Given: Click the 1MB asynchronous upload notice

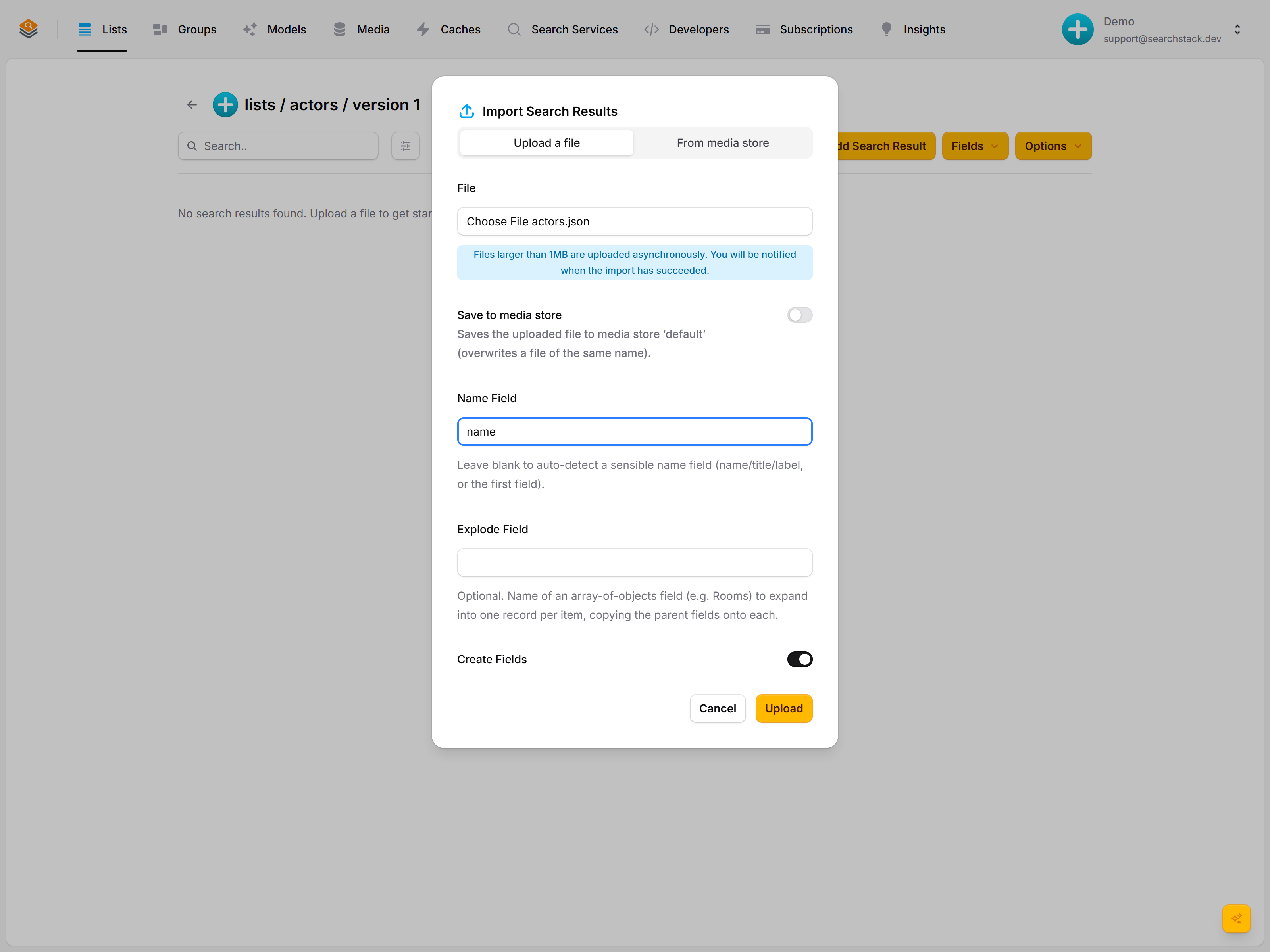Looking at the screenshot, I should tap(635, 262).
